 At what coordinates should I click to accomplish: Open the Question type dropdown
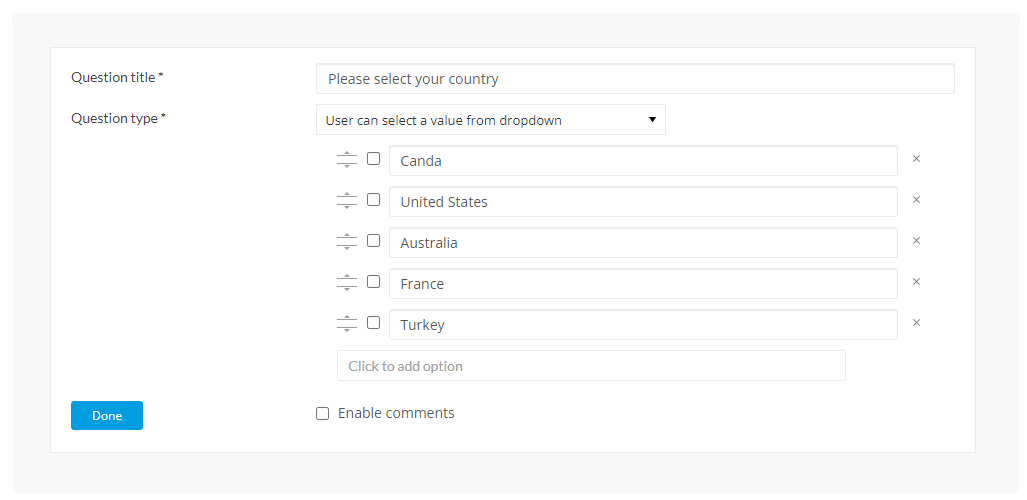tap(491, 120)
